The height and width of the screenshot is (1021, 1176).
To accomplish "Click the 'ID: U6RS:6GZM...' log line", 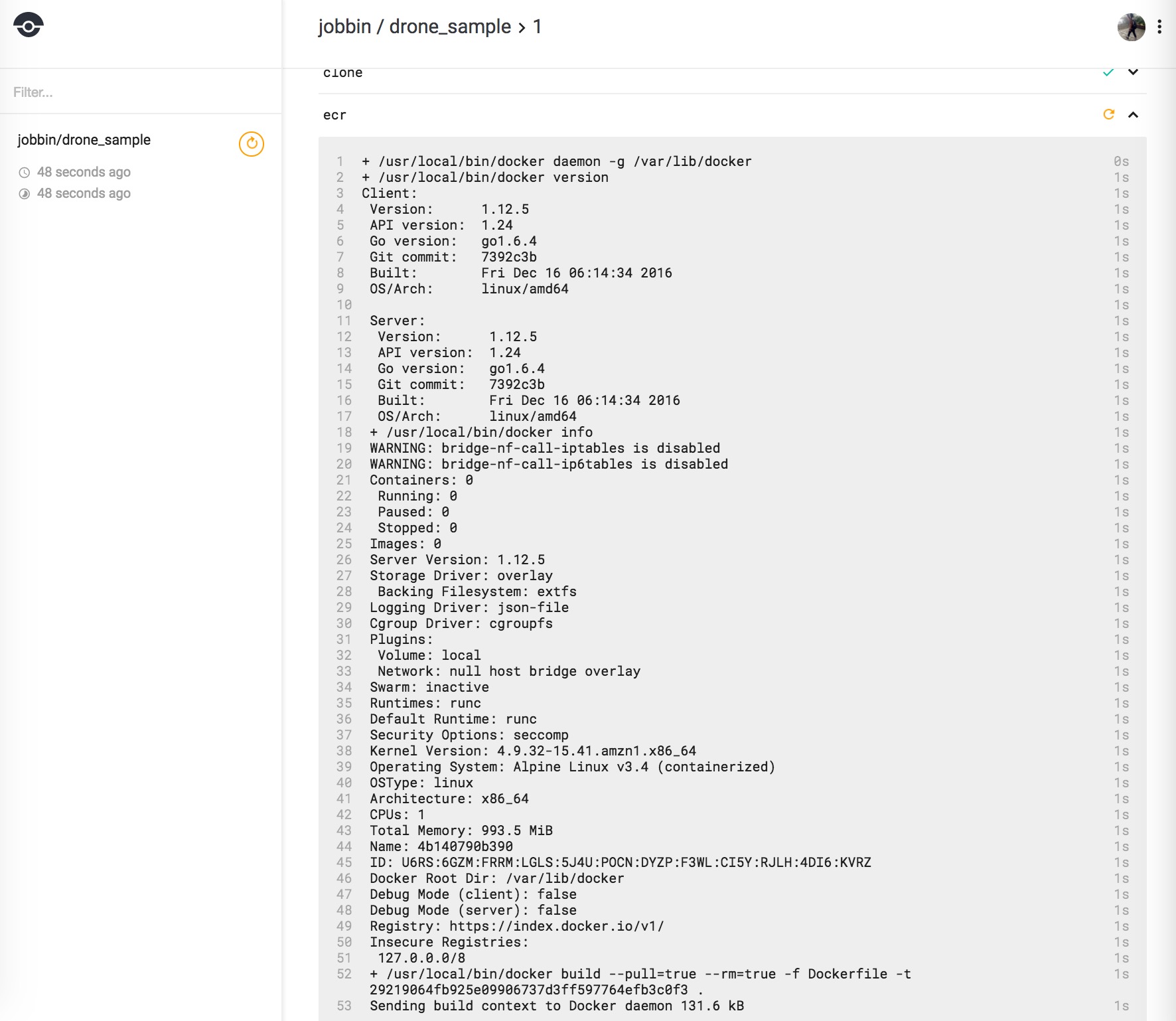I will click(x=621, y=862).
